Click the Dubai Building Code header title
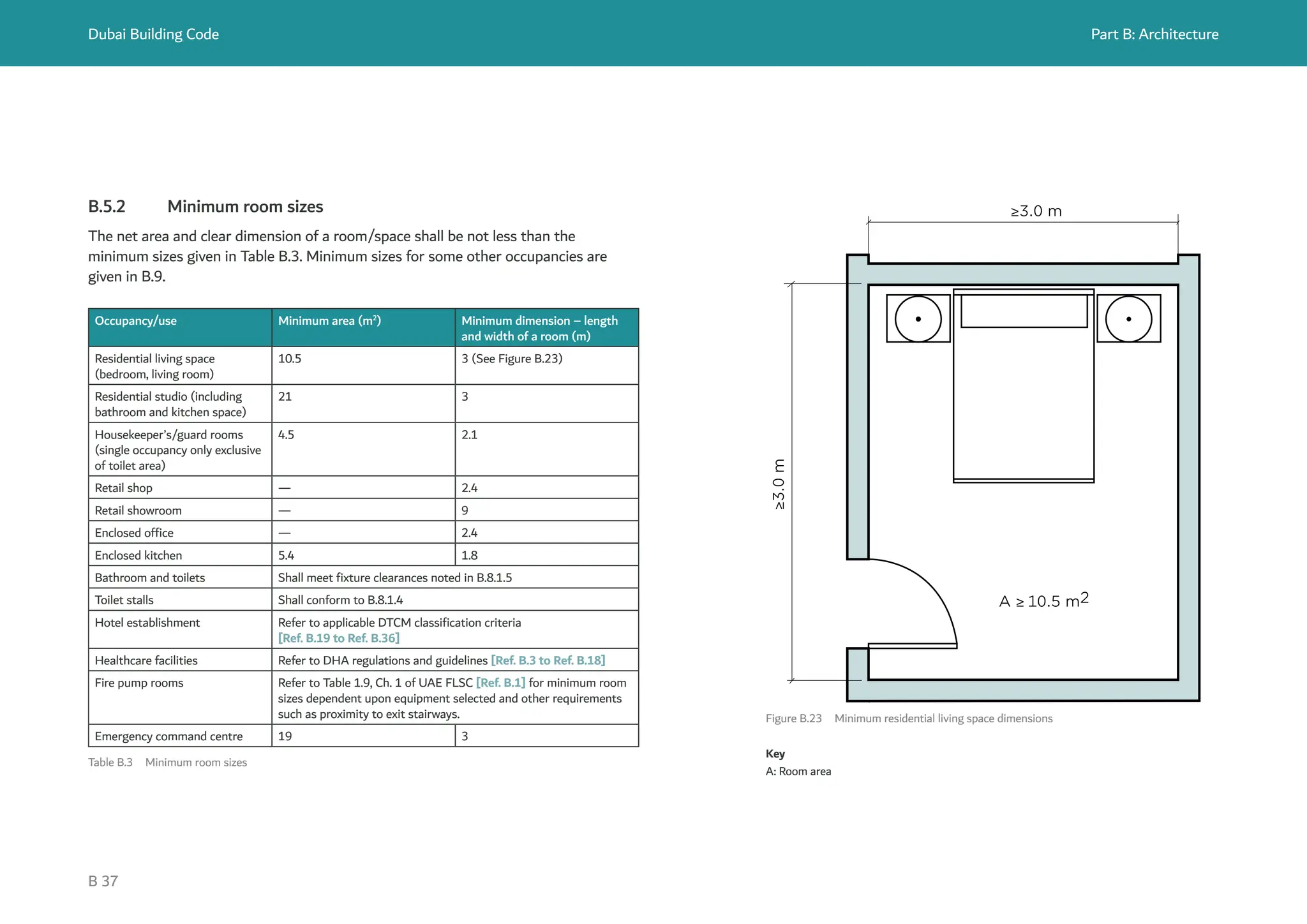1307x924 pixels. (x=153, y=34)
